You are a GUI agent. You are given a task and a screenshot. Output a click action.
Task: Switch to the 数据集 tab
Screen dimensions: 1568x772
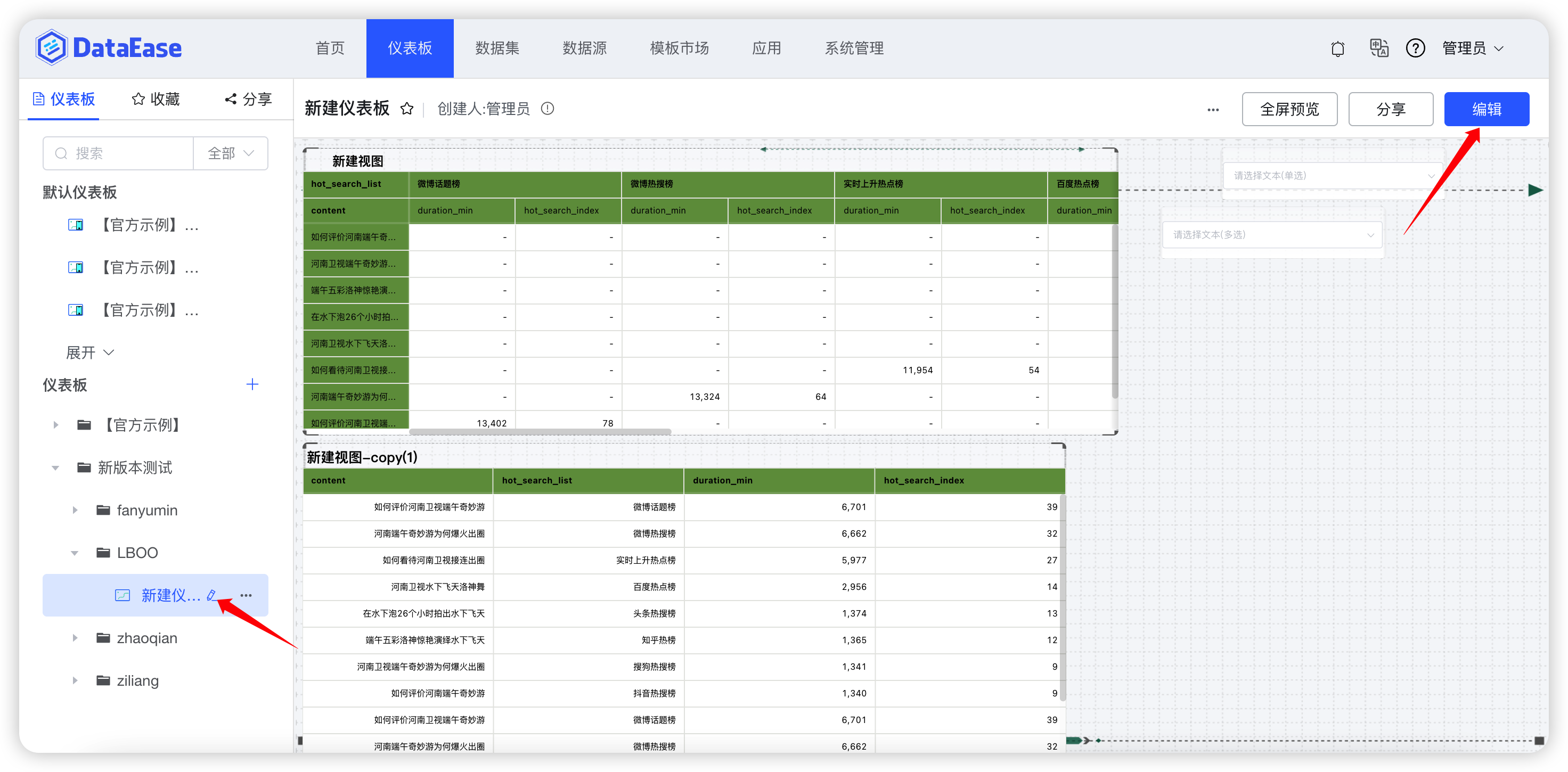[x=497, y=48]
